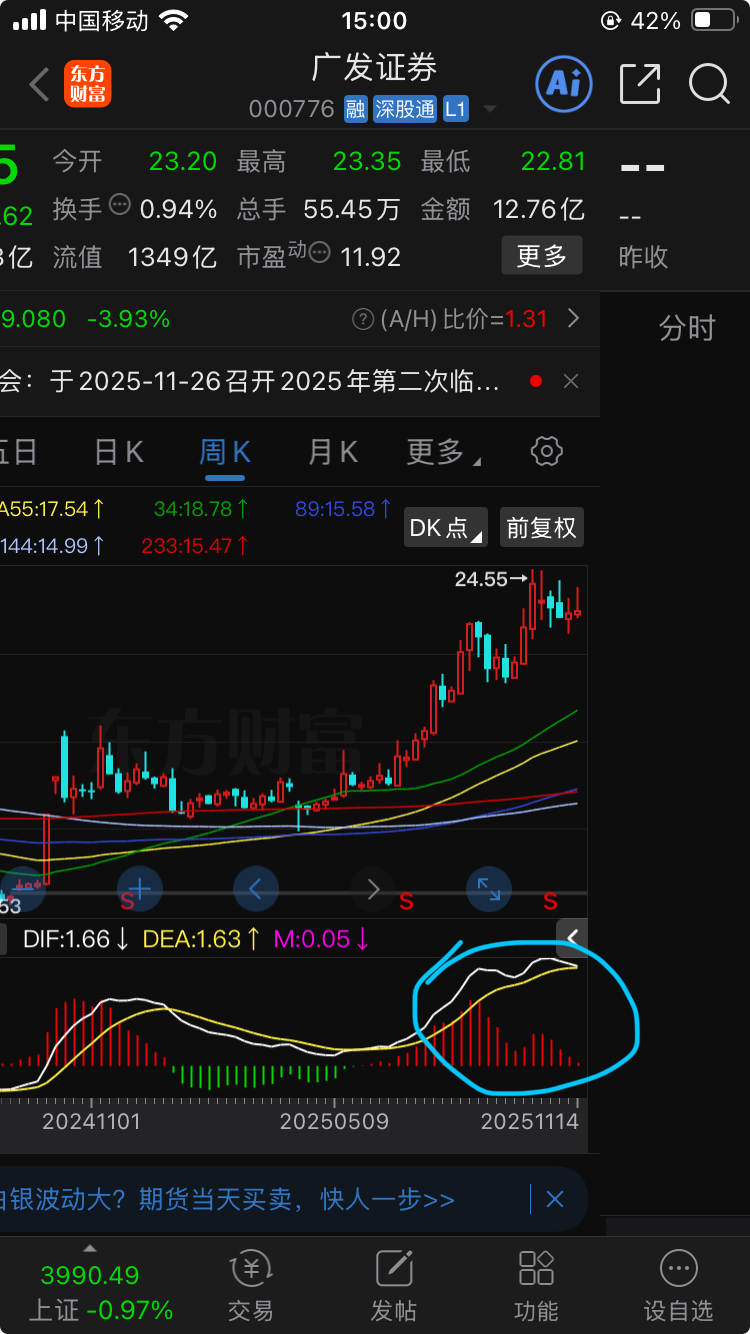The image size is (750, 1334).
Task: Tap info icon next to 市盈动
Action: pyautogui.click(x=320, y=252)
